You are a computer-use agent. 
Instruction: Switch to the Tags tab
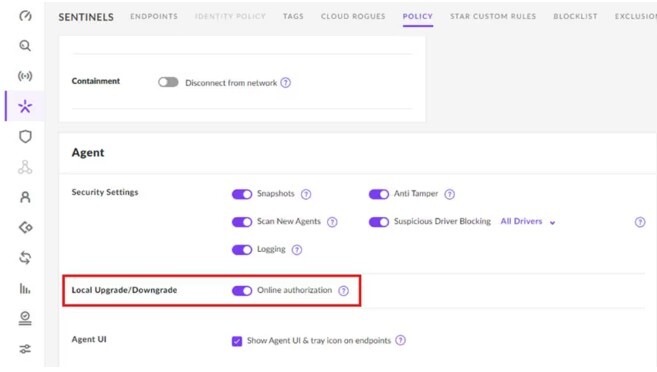coord(293,16)
